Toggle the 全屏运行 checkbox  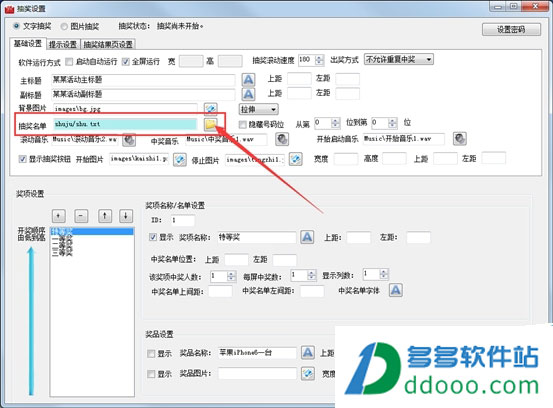(126, 62)
